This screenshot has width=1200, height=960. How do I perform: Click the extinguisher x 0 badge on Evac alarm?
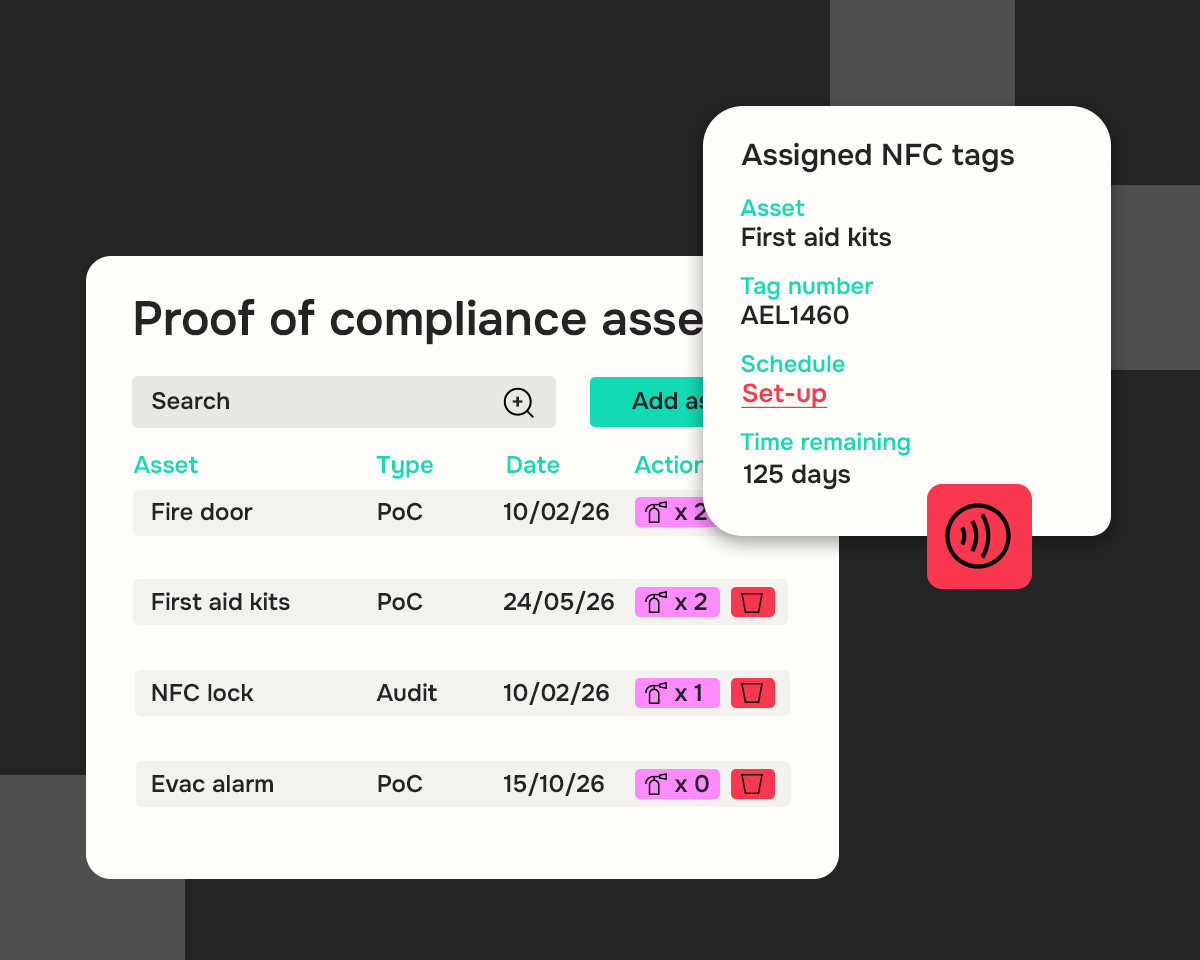tap(677, 784)
